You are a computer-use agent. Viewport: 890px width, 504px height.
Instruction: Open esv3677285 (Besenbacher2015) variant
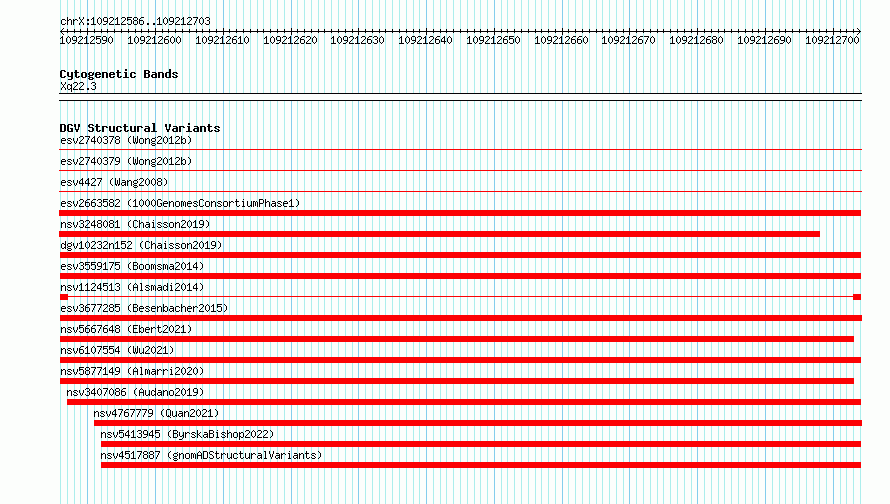point(144,308)
